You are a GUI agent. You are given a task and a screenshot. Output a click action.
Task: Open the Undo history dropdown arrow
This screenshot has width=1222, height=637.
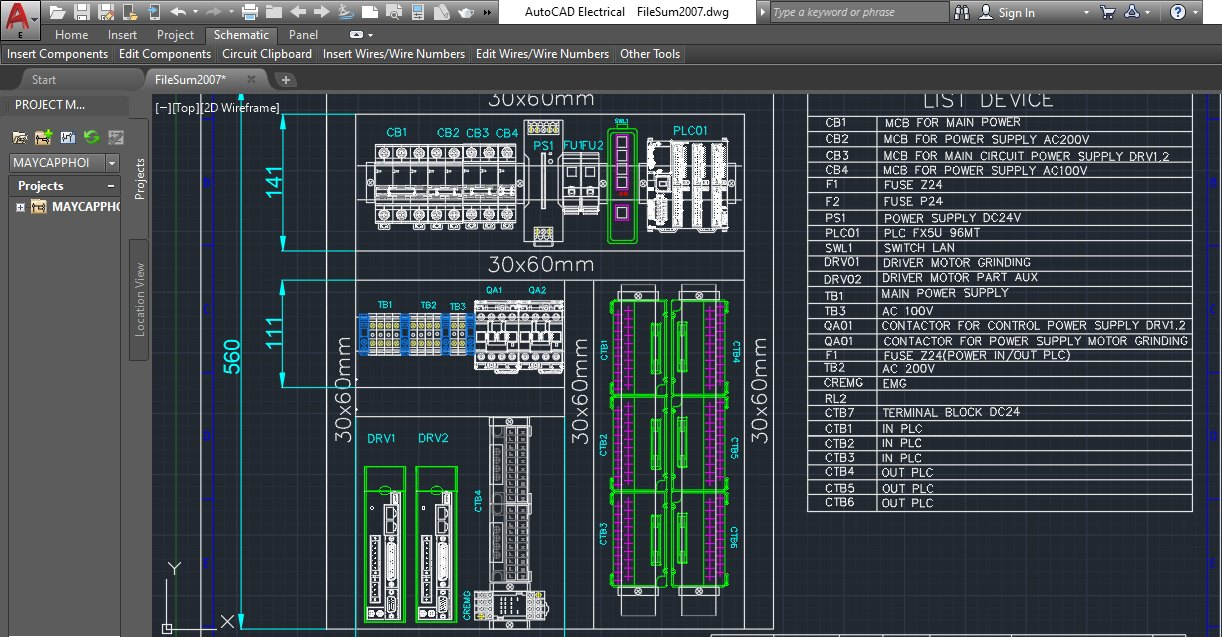pyautogui.click(x=195, y=12)
